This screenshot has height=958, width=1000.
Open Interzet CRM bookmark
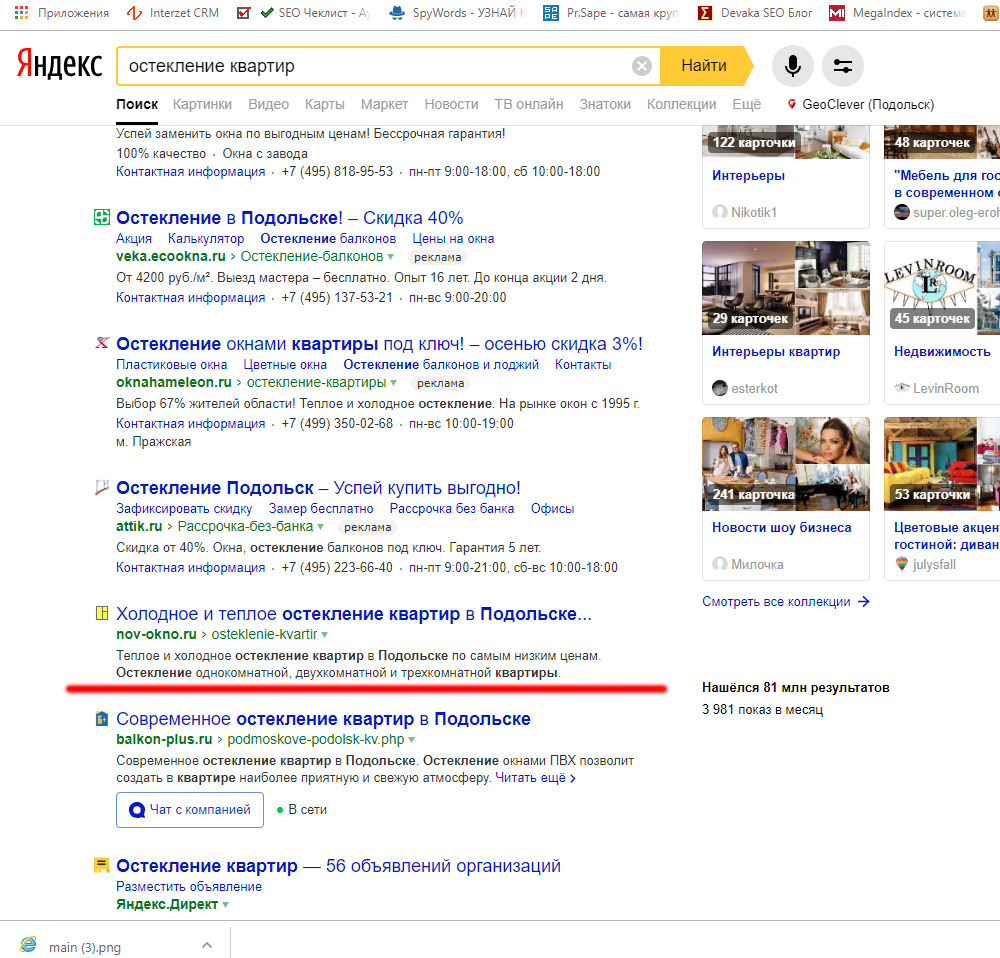[x=173, y=13]
